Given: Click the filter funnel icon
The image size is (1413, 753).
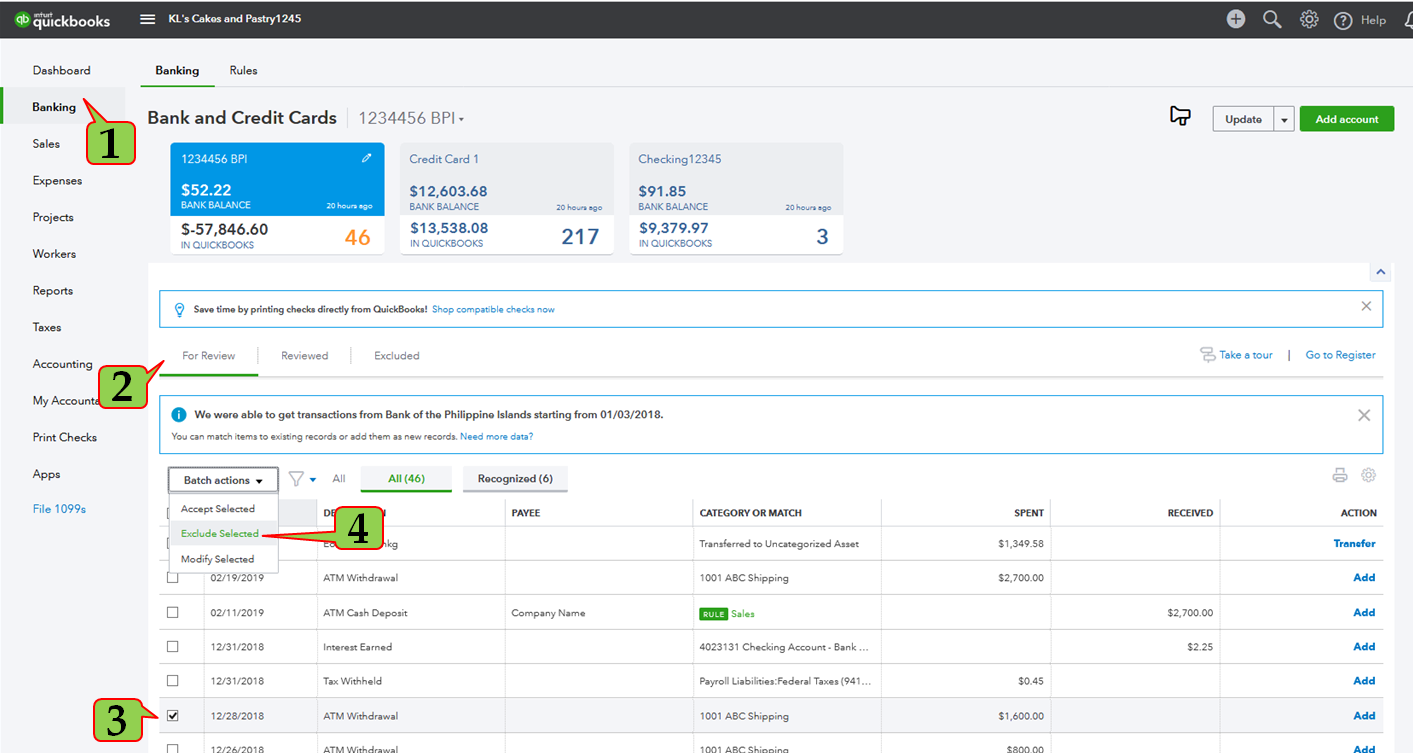Looking at the screenshot, I should [x=296, y=479].
